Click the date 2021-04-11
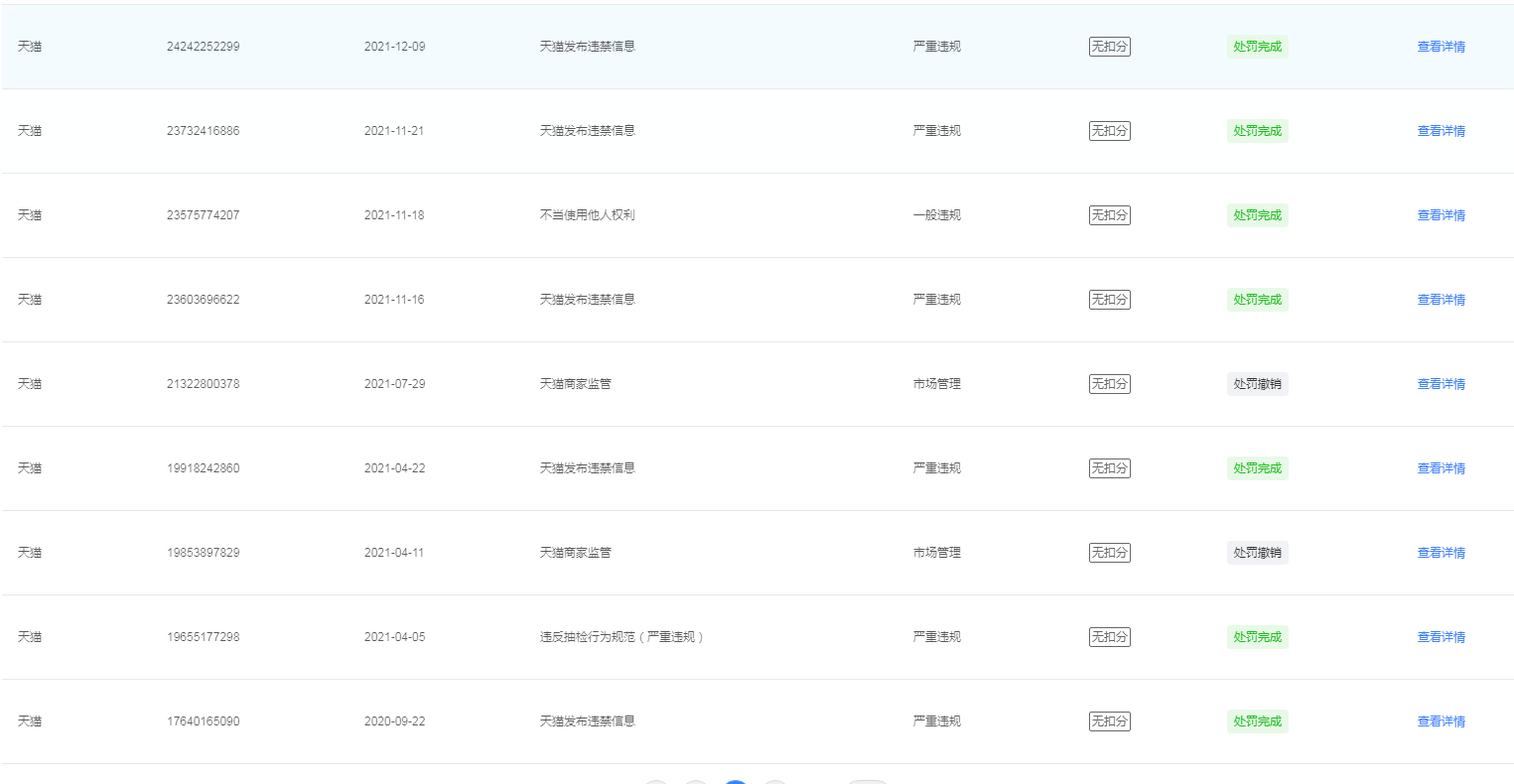This screenshot has width=1514, height=784. pos(394,553)
